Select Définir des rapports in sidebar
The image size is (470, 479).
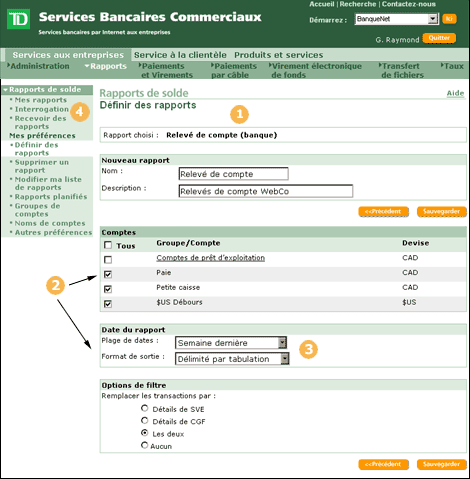36,149
